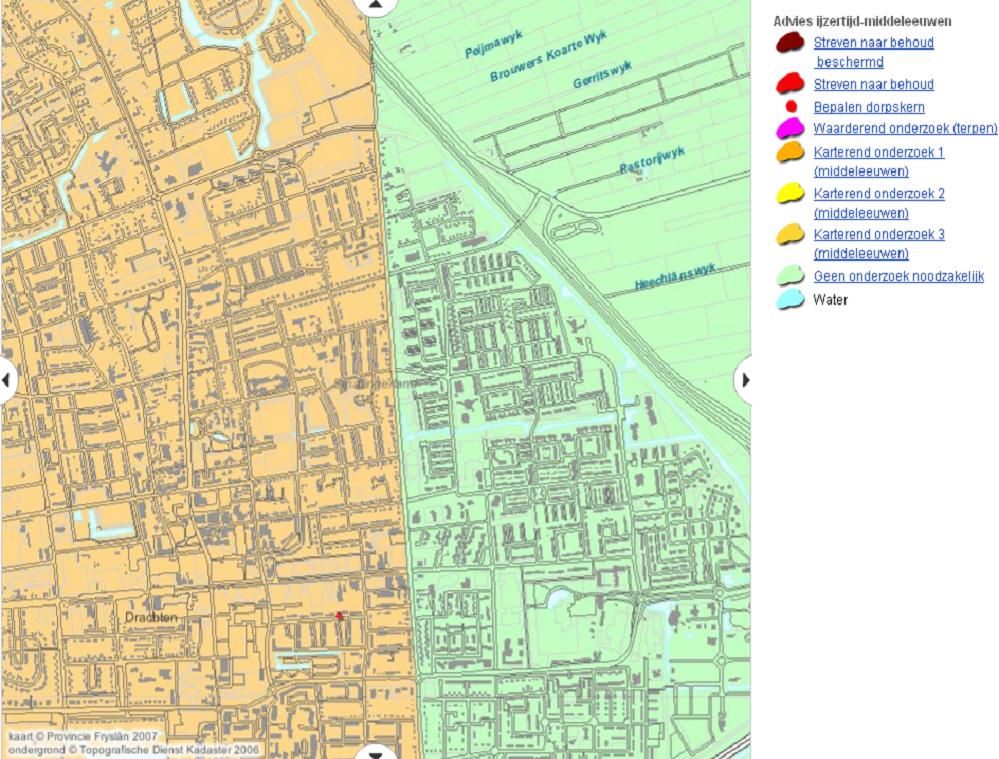The width and height of the screenshot is (999, 759).
Task: Click the orange Karterend onderzoek 1 swatch
Action: tap(791, 152)
